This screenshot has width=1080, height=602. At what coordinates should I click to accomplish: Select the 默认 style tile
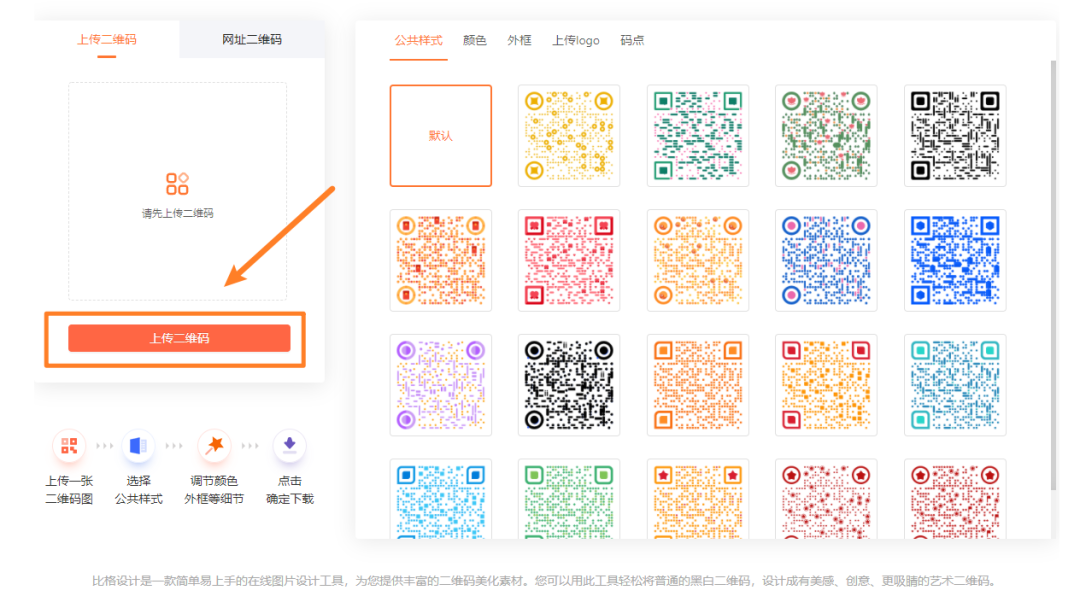click(x=441, y=136)
